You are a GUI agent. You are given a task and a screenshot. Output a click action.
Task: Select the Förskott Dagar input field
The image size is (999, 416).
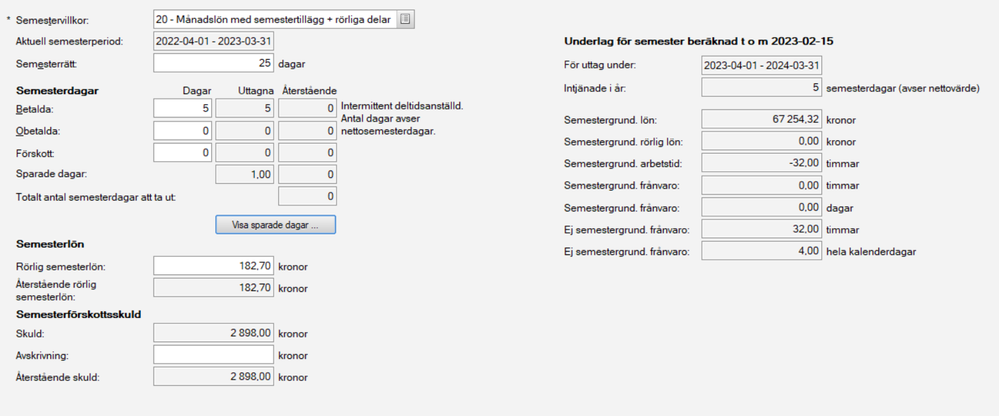183,152
